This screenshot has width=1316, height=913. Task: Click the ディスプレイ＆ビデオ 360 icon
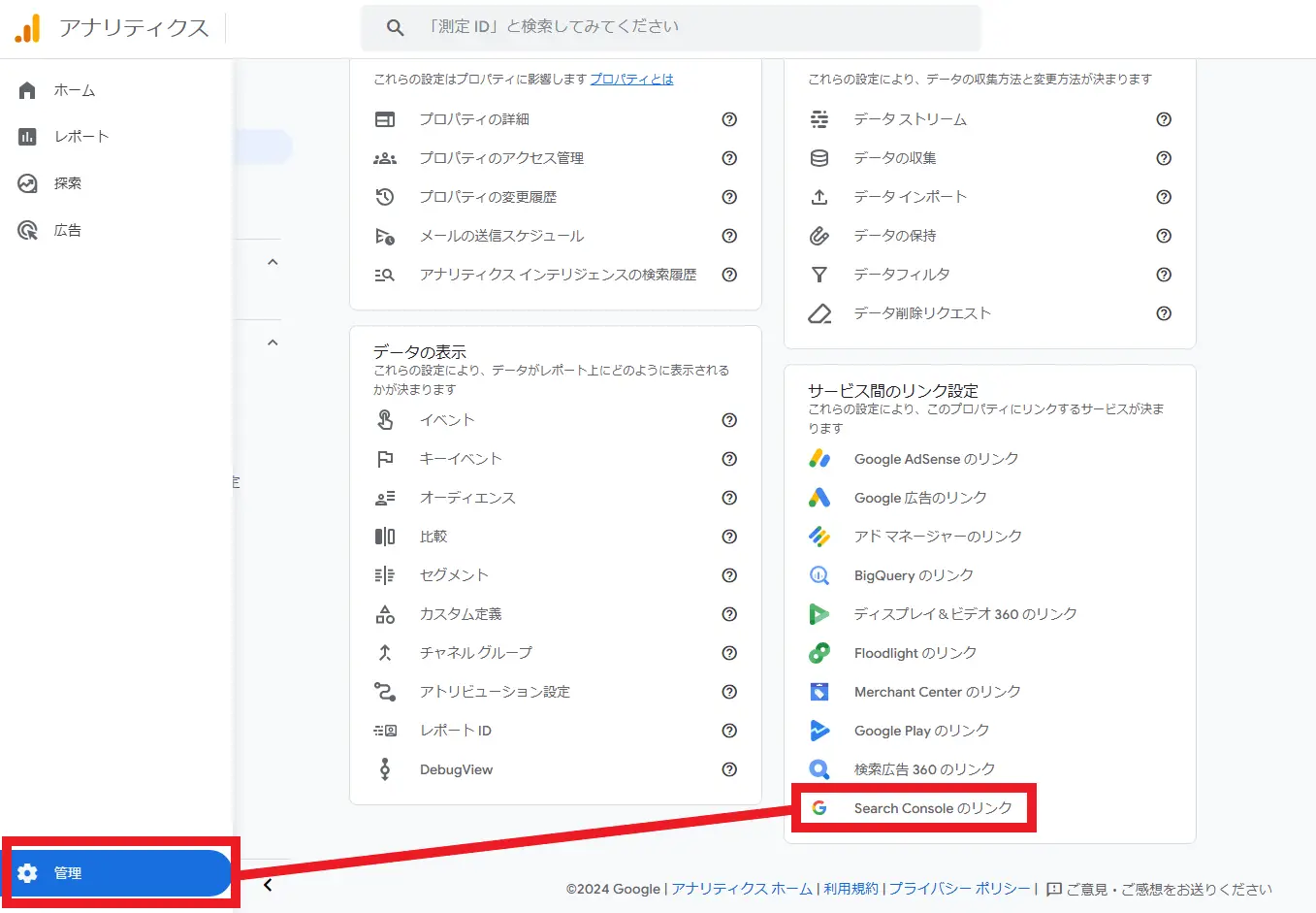click(819, 614)
